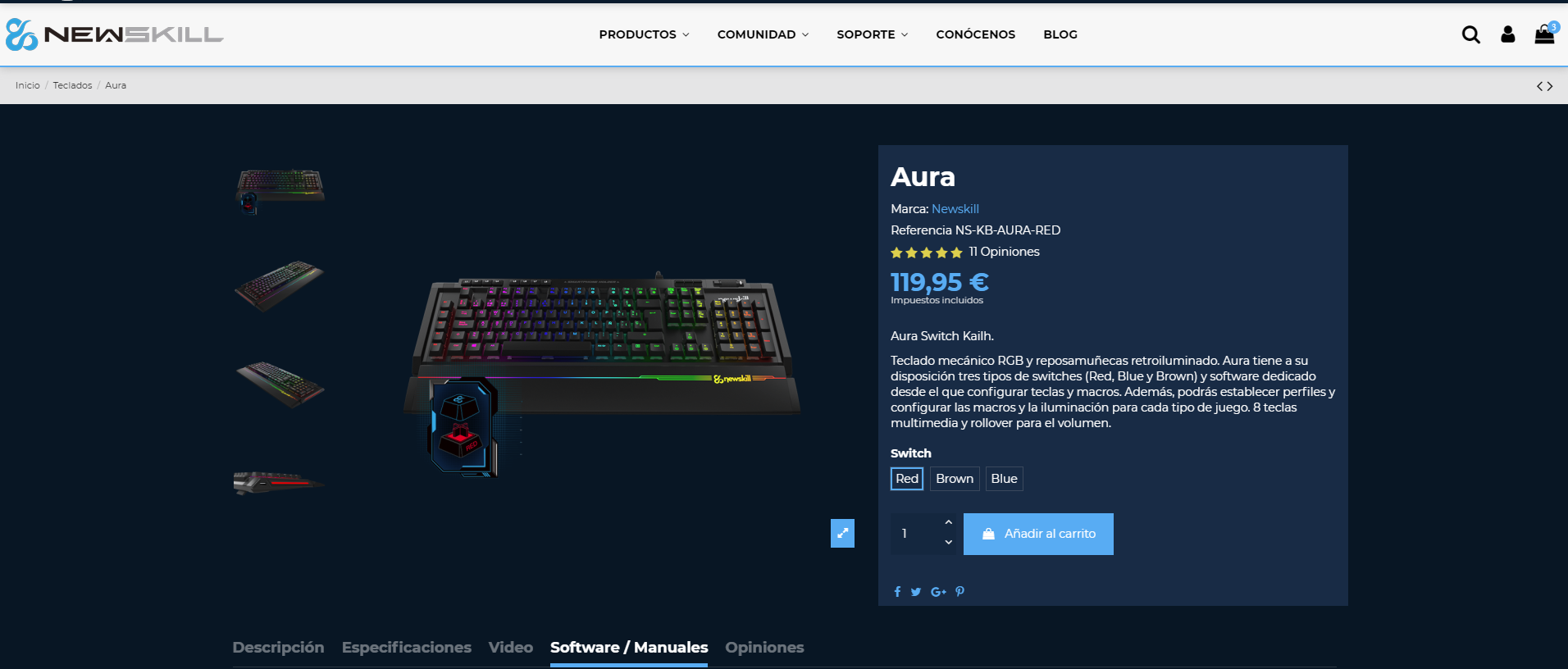Increase quantity with the up arrow
The width and height of the screenshot is (1568, 669).
pyautogui.click(x=949, y=522)
